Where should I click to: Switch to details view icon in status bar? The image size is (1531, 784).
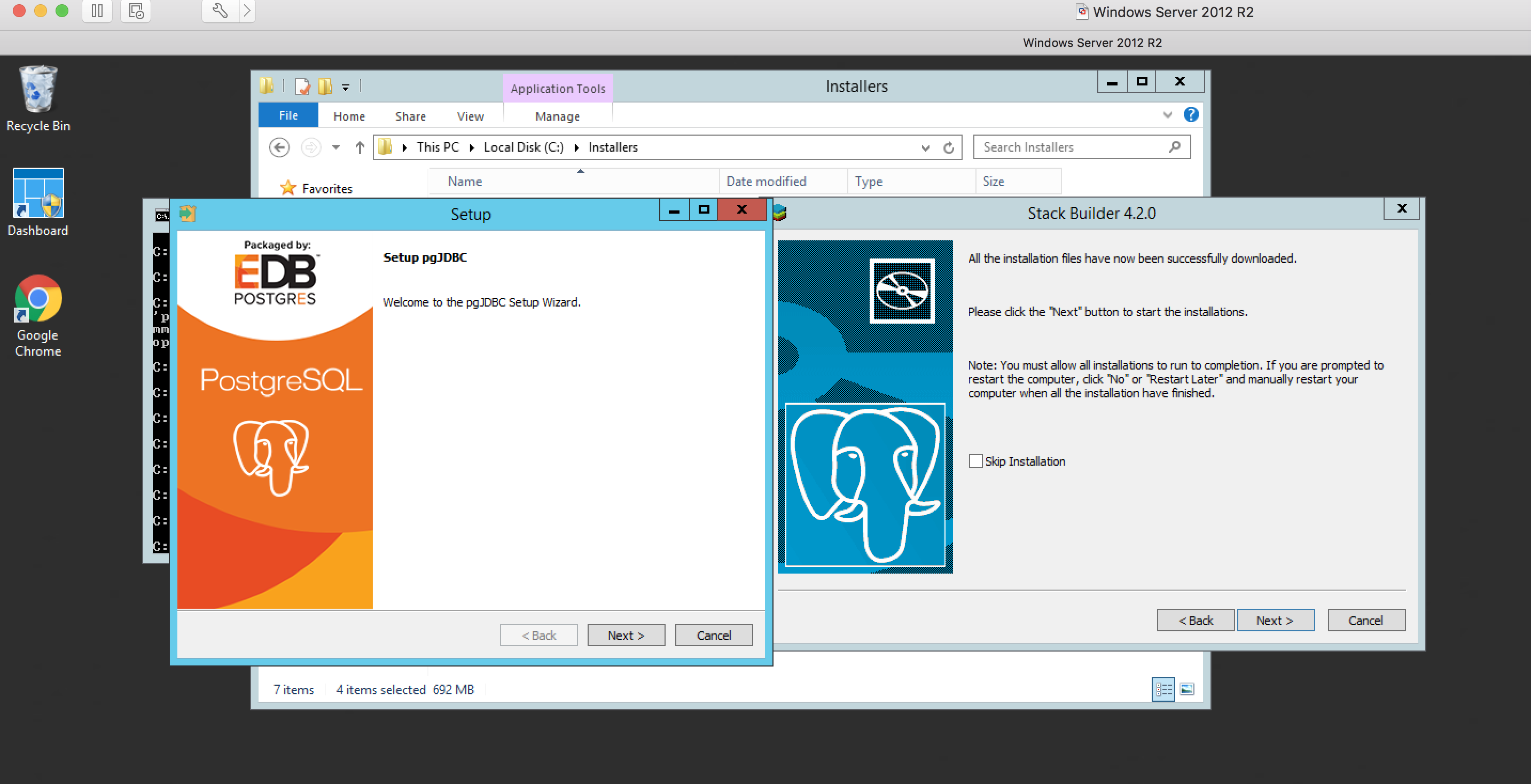pyautogui.click(x=1163, y=689)
